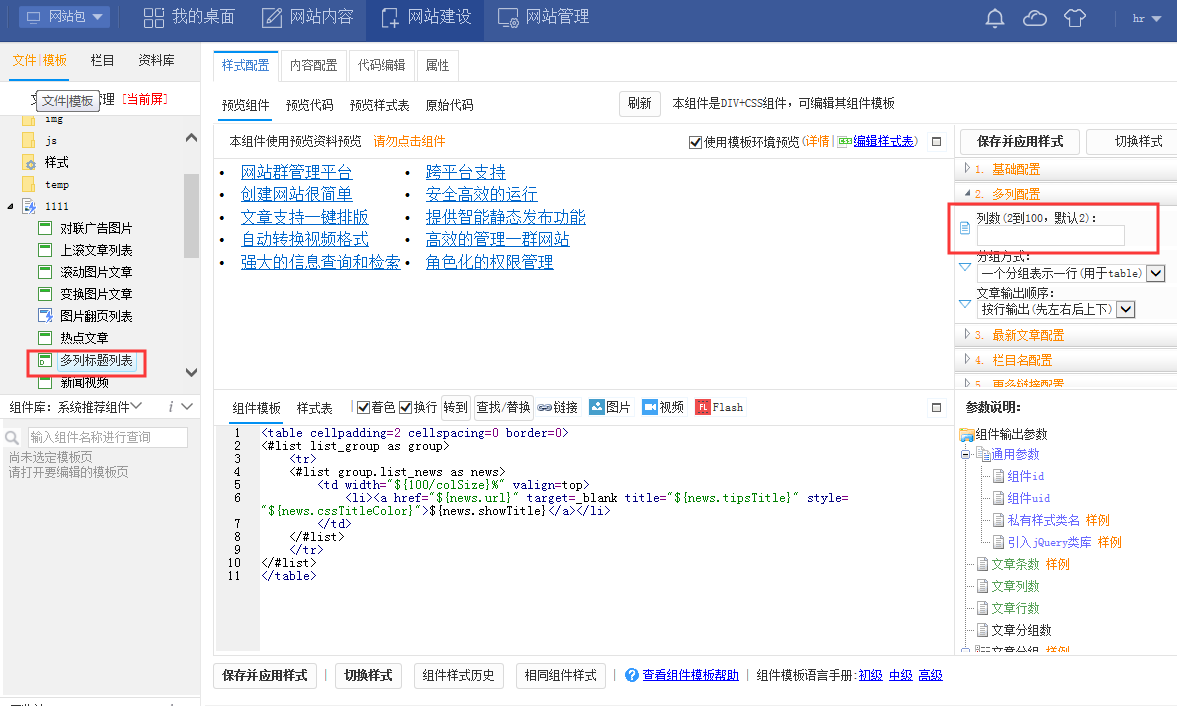This screenshot has height=706, width=1177.
Task: Collapse the 通用参数 tree node
Action: point(966,455)
